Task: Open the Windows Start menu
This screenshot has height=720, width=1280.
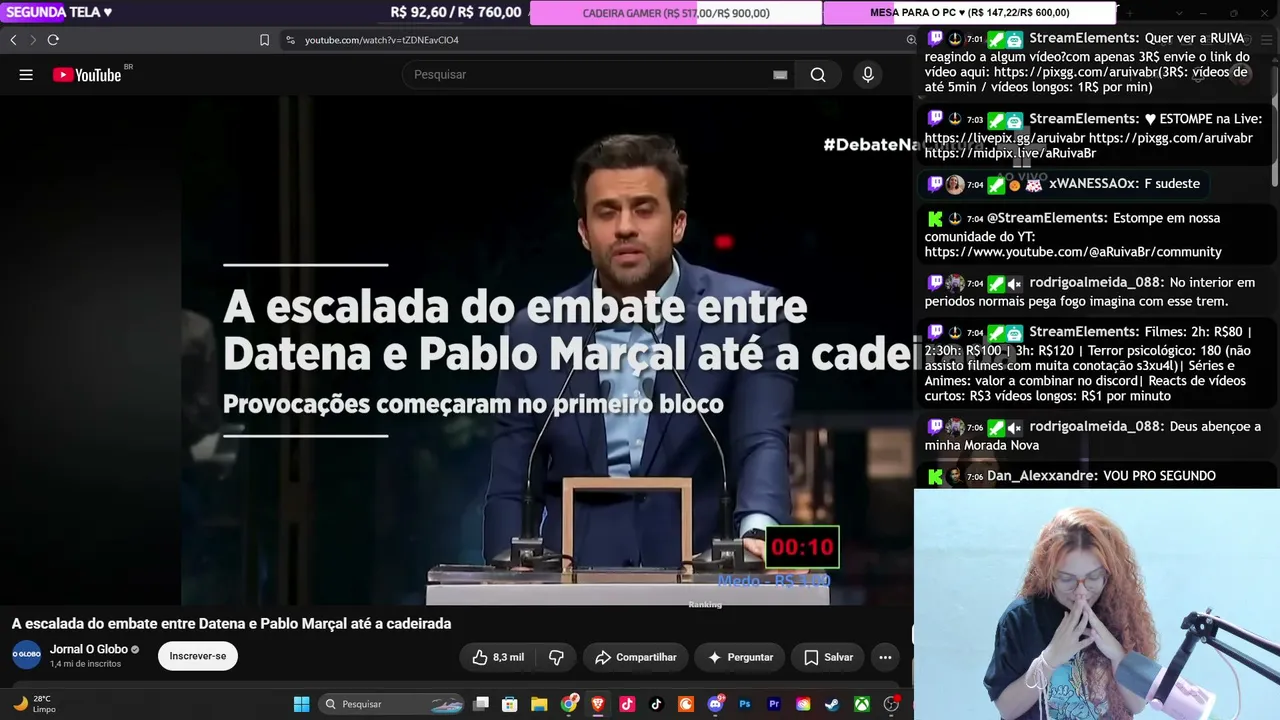Action: (x=301, y=704)
